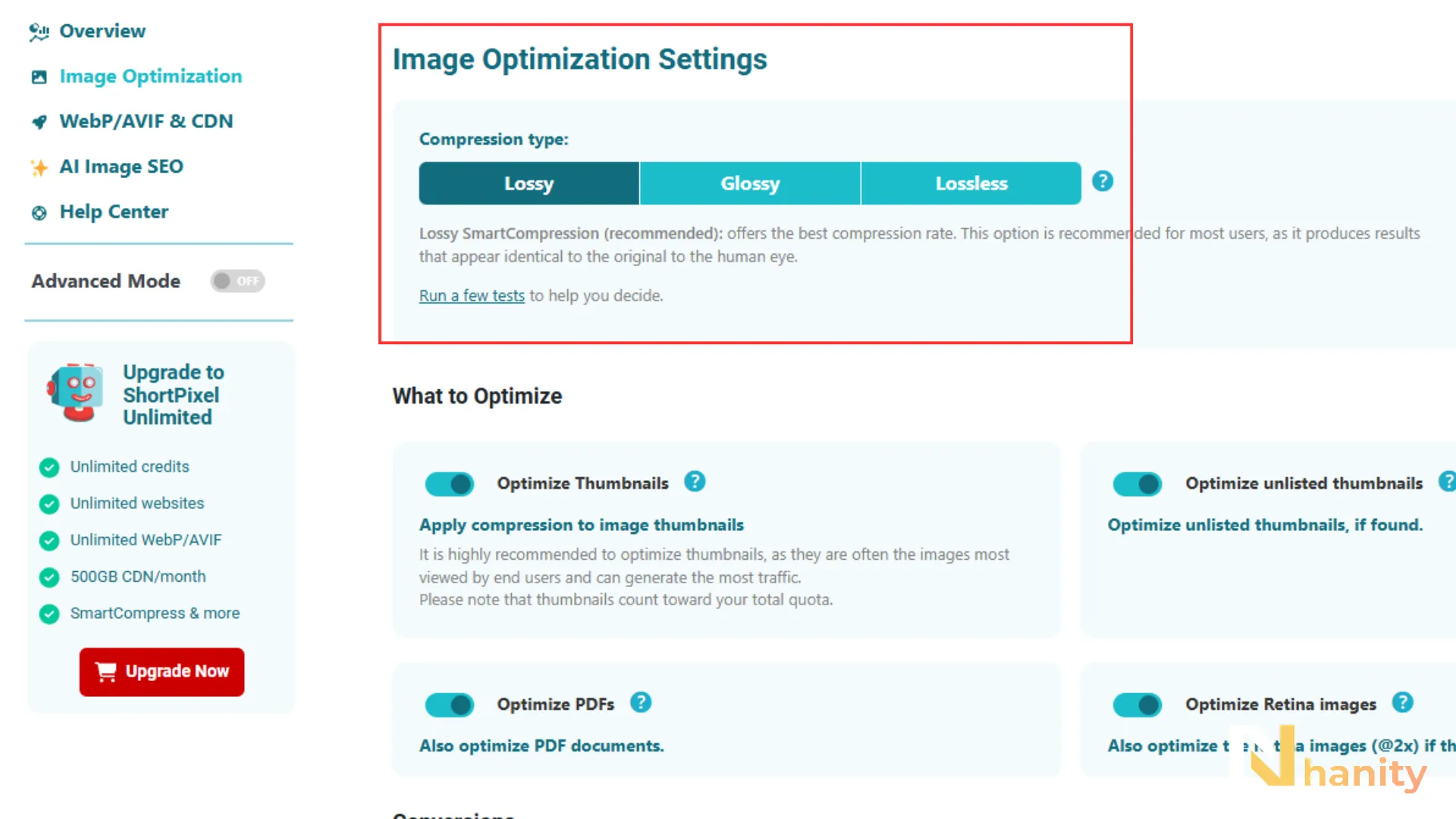The height and width of the screenshot is (819, 1456).
Task: Click the 'What to Optimize' heading
Action: (477, 397)
